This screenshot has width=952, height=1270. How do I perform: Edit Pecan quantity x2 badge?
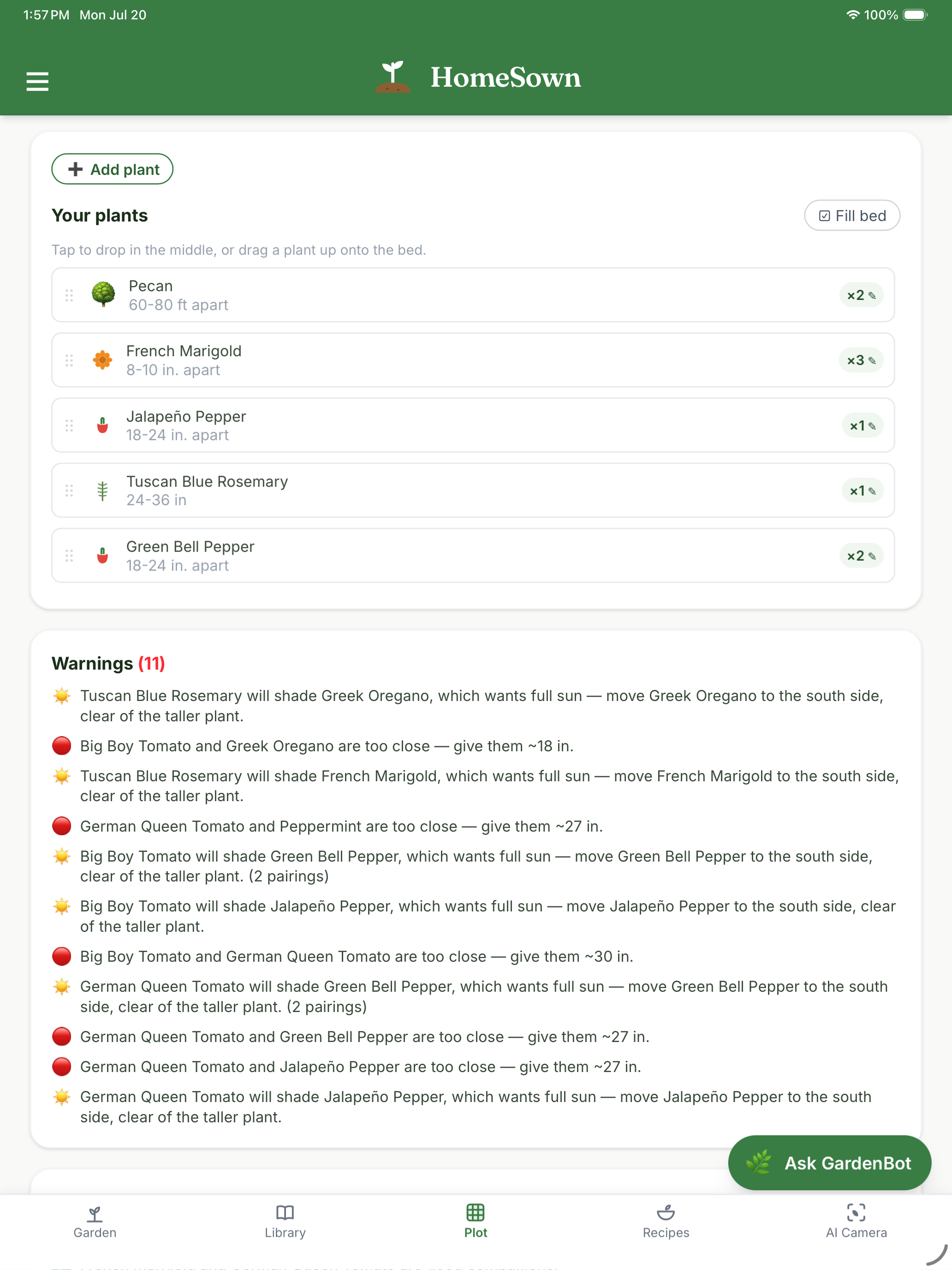(x=861, y=295)
